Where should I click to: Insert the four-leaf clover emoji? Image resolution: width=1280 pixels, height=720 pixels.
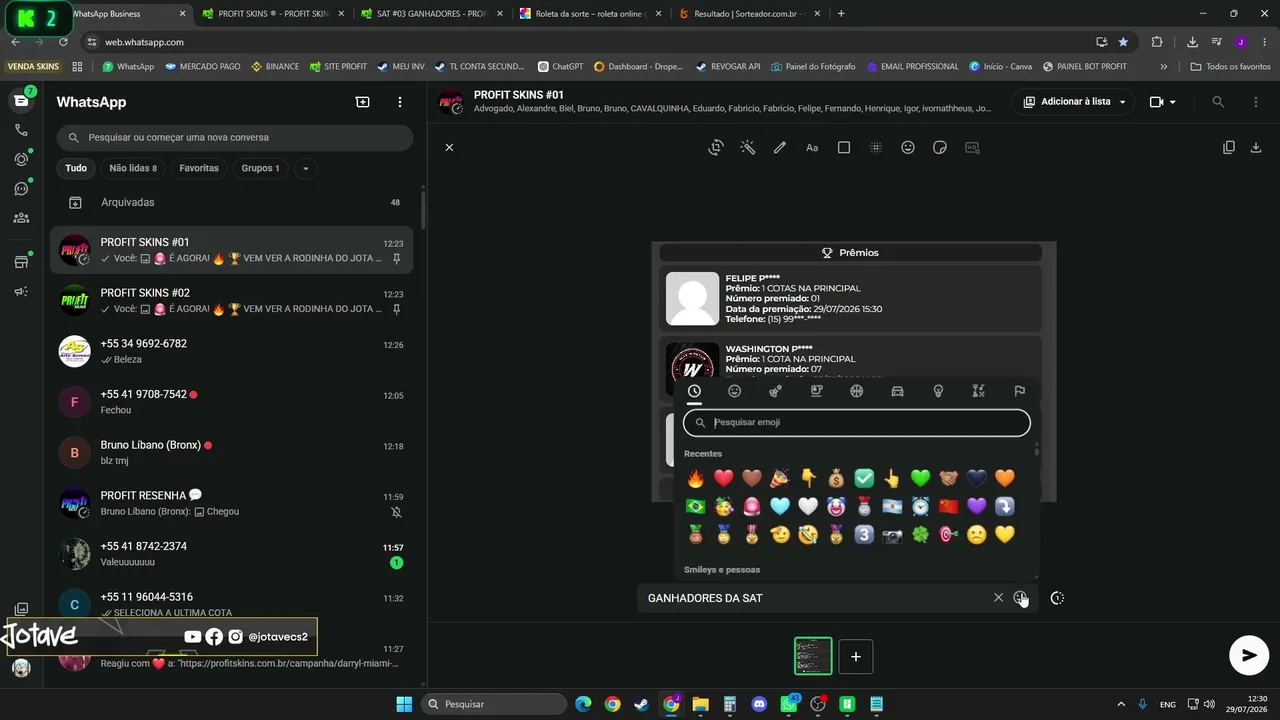point(920,535)
